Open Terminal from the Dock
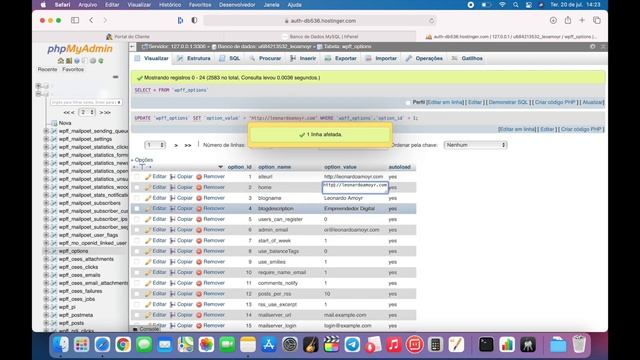640x360 pixels. (486, 345)
